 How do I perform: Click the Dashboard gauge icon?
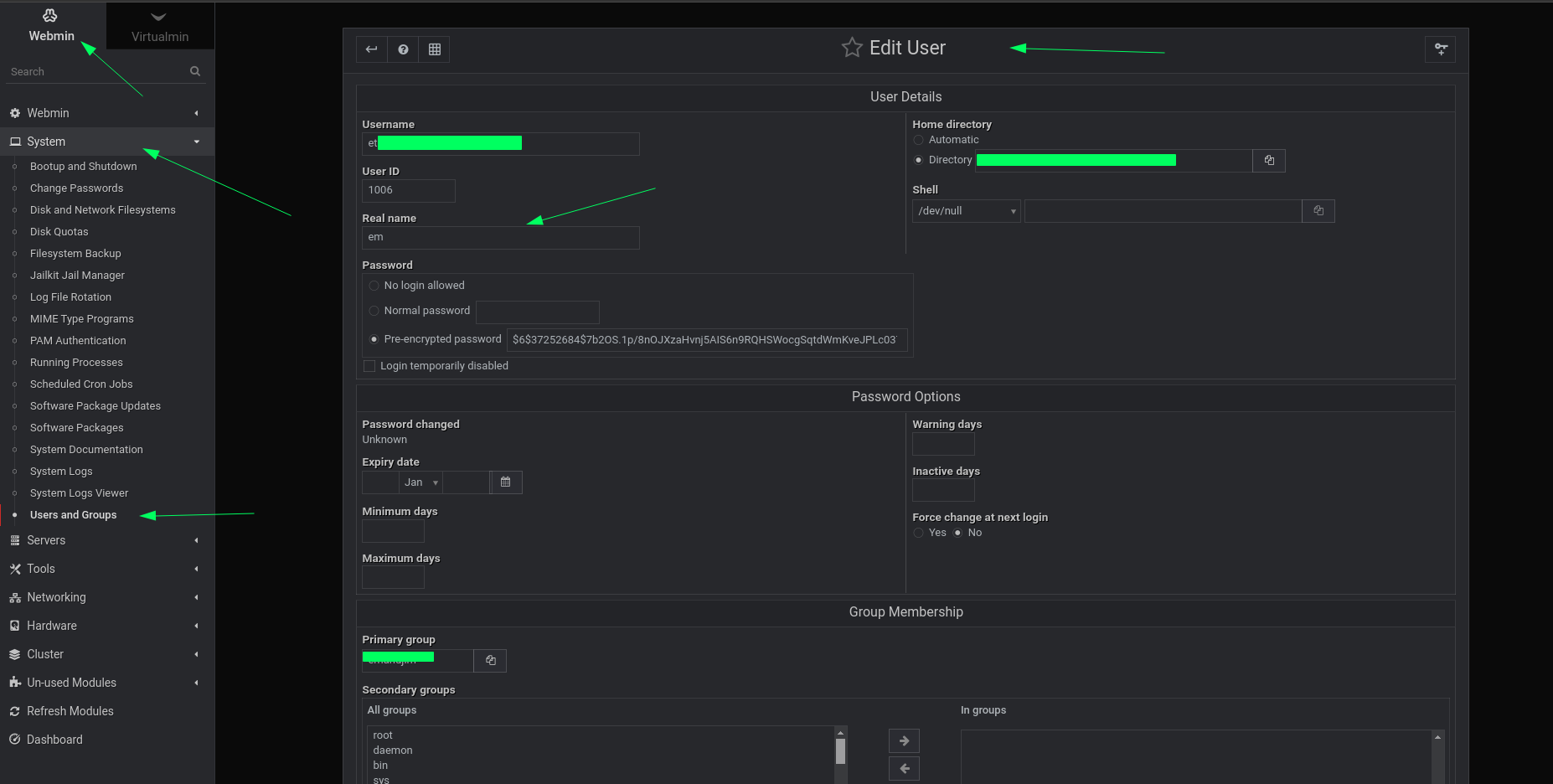click(x=14, y=740)
